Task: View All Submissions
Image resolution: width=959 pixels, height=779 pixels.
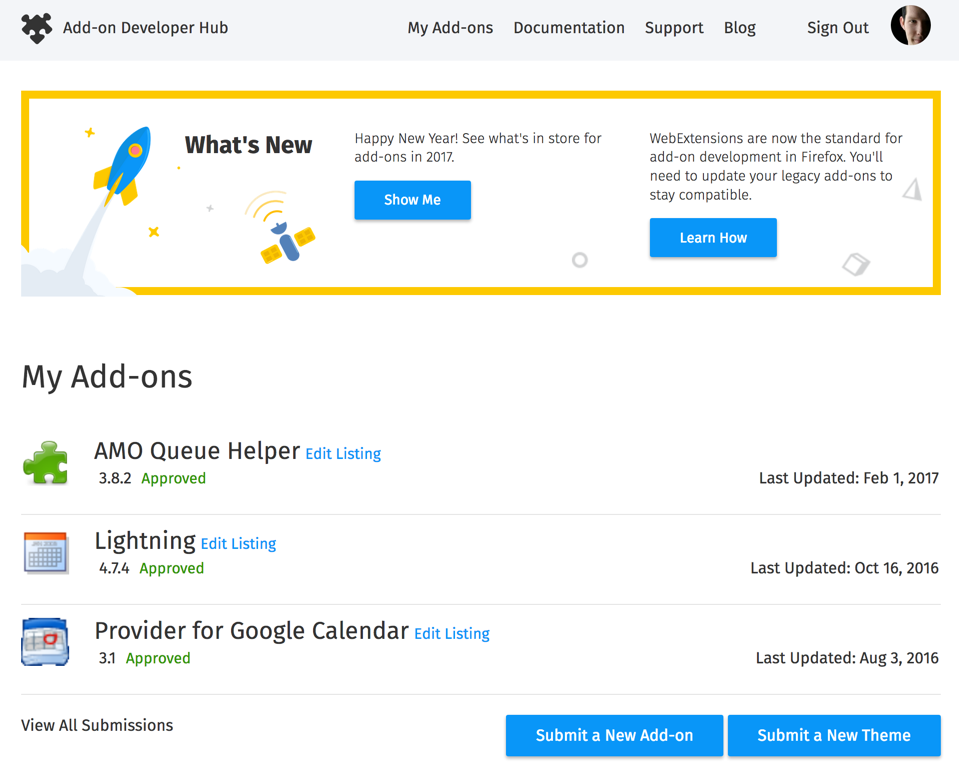Action: pyautogui.click(x=96, y=725)
